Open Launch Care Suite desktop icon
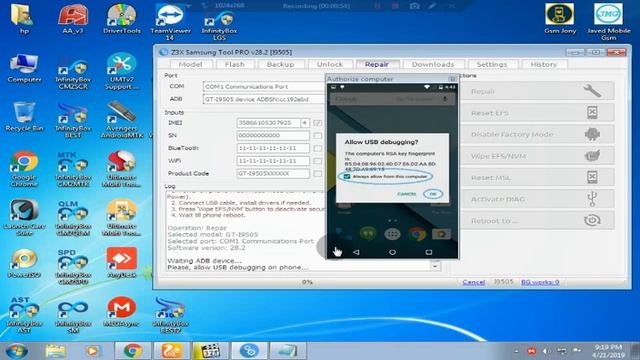 click(x=24, y=218)
